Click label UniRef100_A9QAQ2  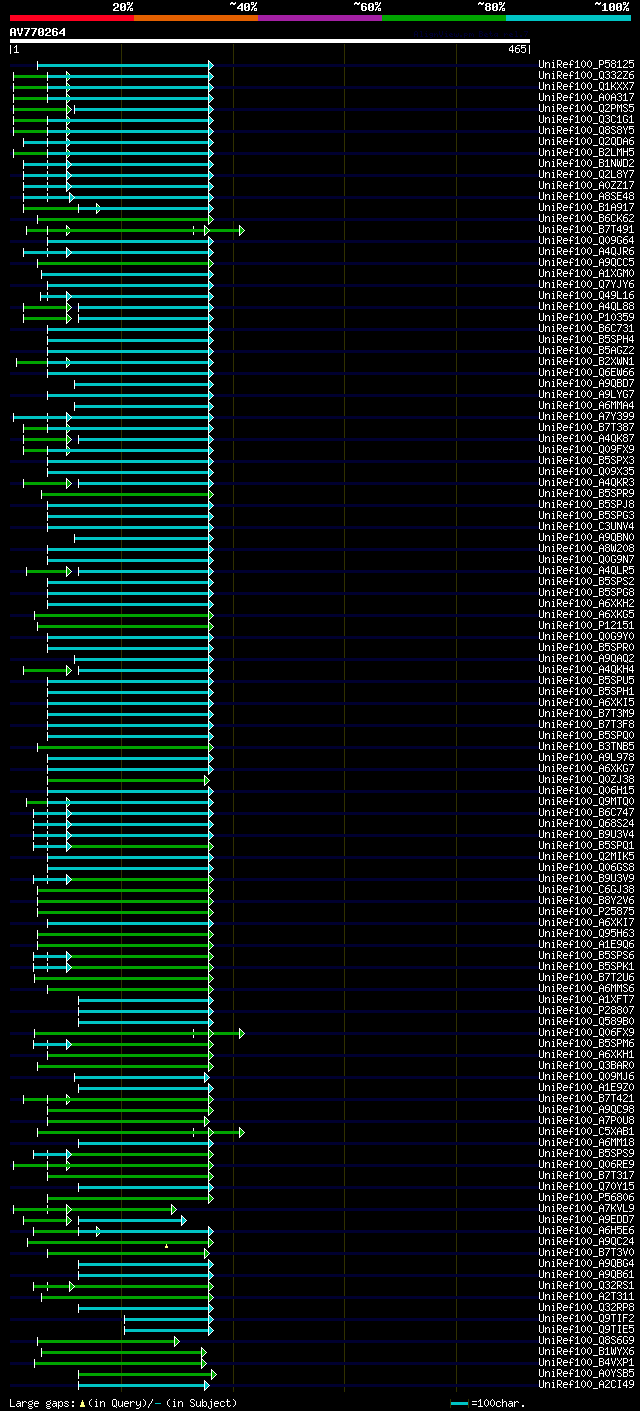coord(586,659)
